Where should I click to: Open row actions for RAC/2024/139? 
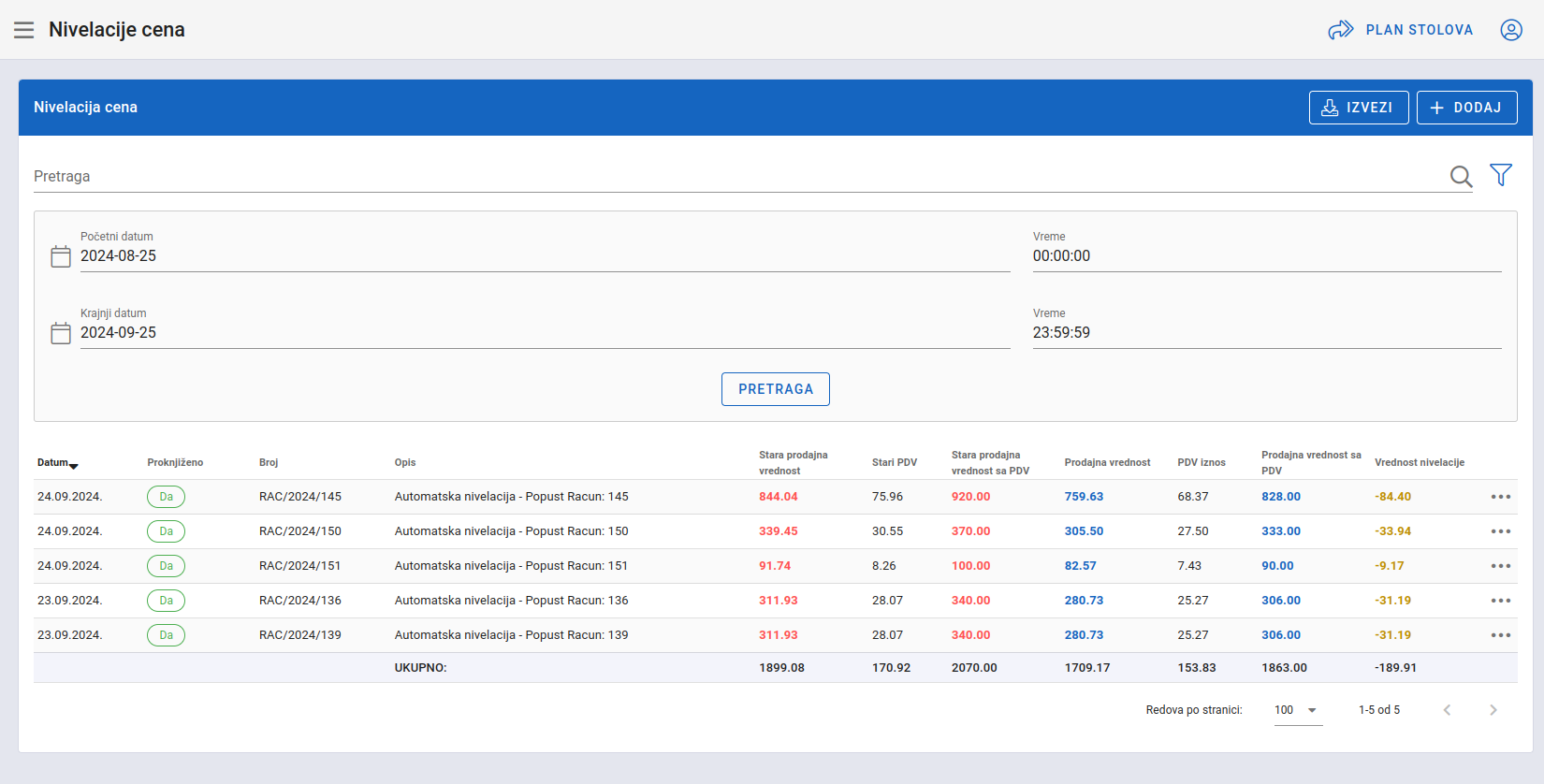(x=1501, y=635)
